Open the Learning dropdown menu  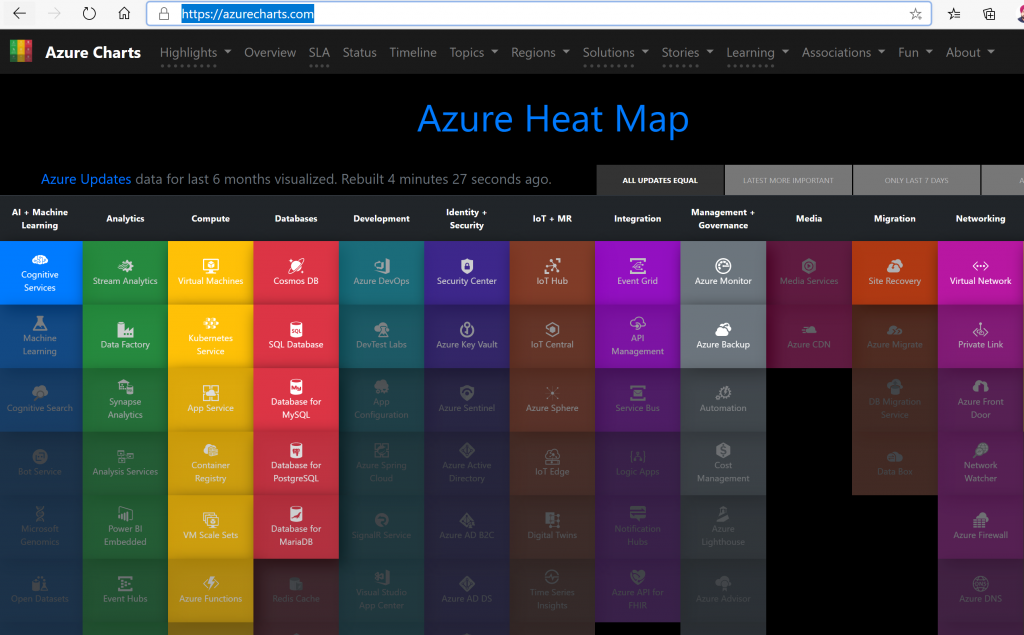pos(757,52)
